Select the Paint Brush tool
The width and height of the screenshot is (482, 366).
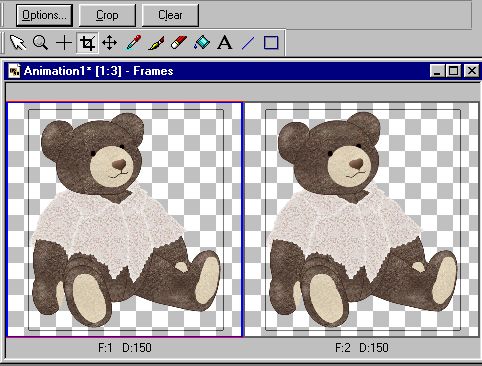tap(156, 43)
